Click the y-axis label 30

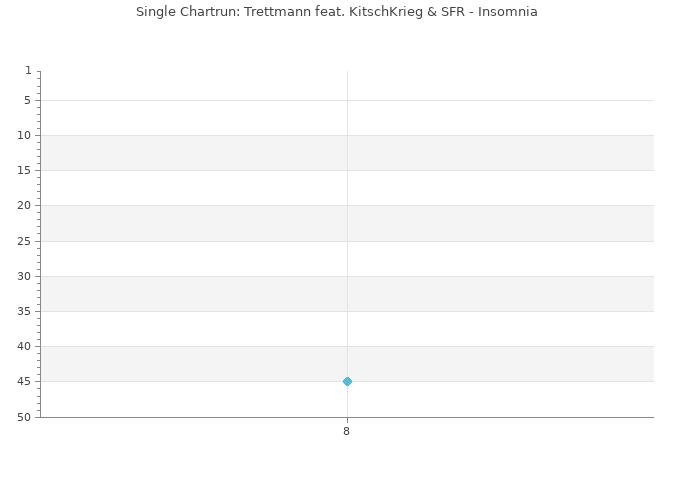tap(24, 276)
